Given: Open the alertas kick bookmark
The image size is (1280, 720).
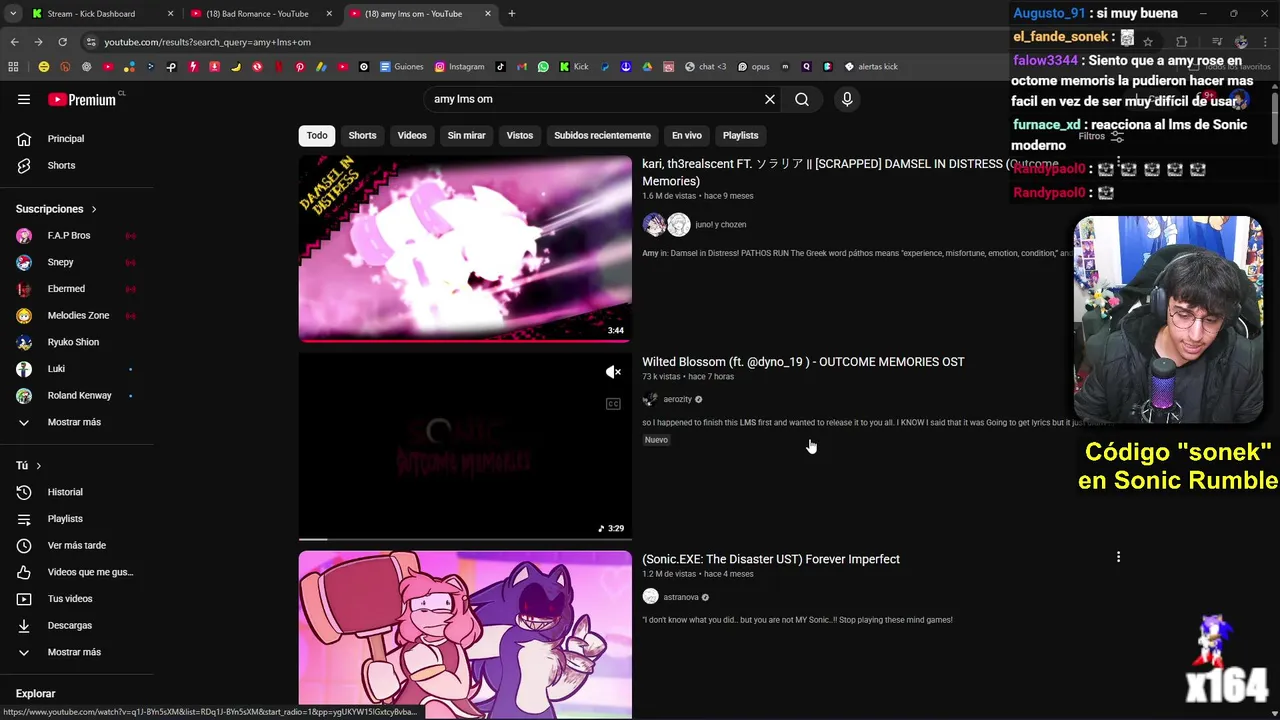Looking at the screenshot, I should point(871,67).
